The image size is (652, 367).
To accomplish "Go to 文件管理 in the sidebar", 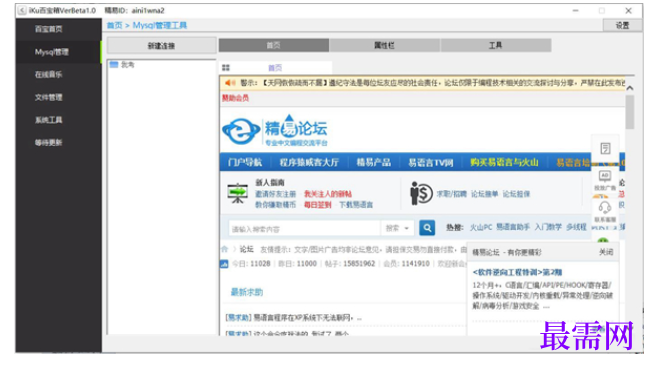I will pos(49,97).
